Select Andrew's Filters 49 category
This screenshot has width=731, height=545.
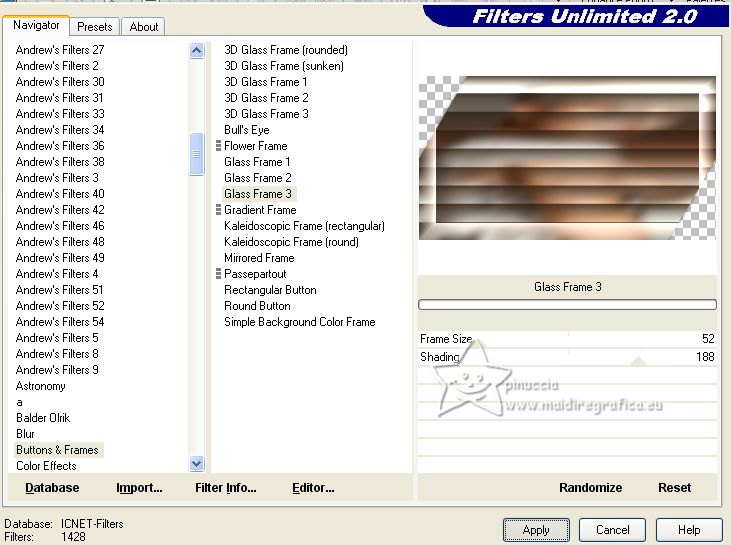pyautogui.click(x=60, y=258)
